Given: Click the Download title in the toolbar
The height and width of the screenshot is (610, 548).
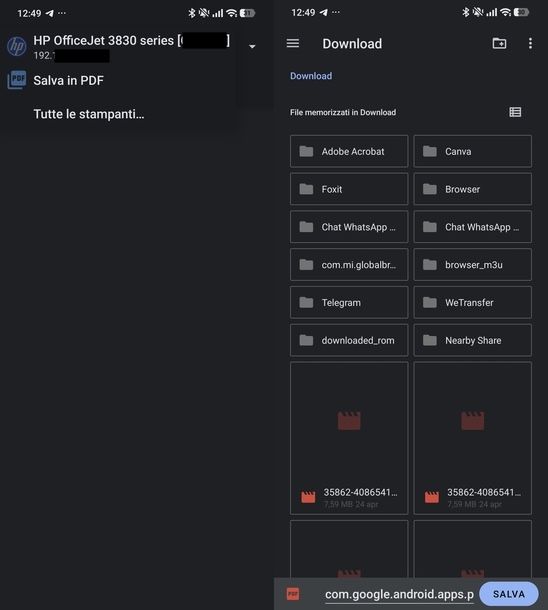Looking at the screenshot, I should coord(352,44).
